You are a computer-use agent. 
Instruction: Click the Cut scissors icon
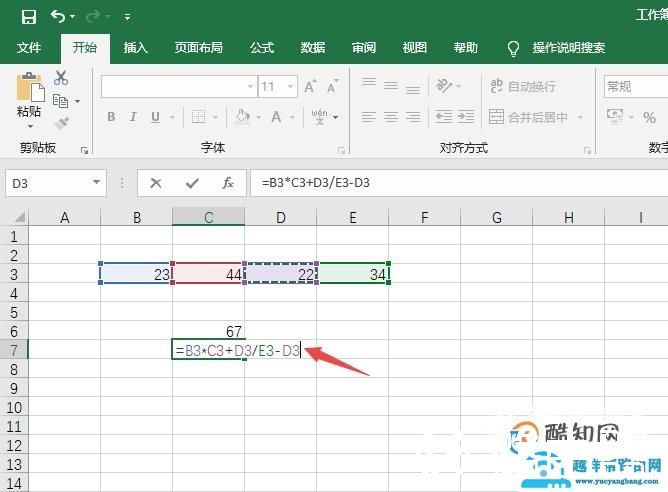(x=61, y=78)
